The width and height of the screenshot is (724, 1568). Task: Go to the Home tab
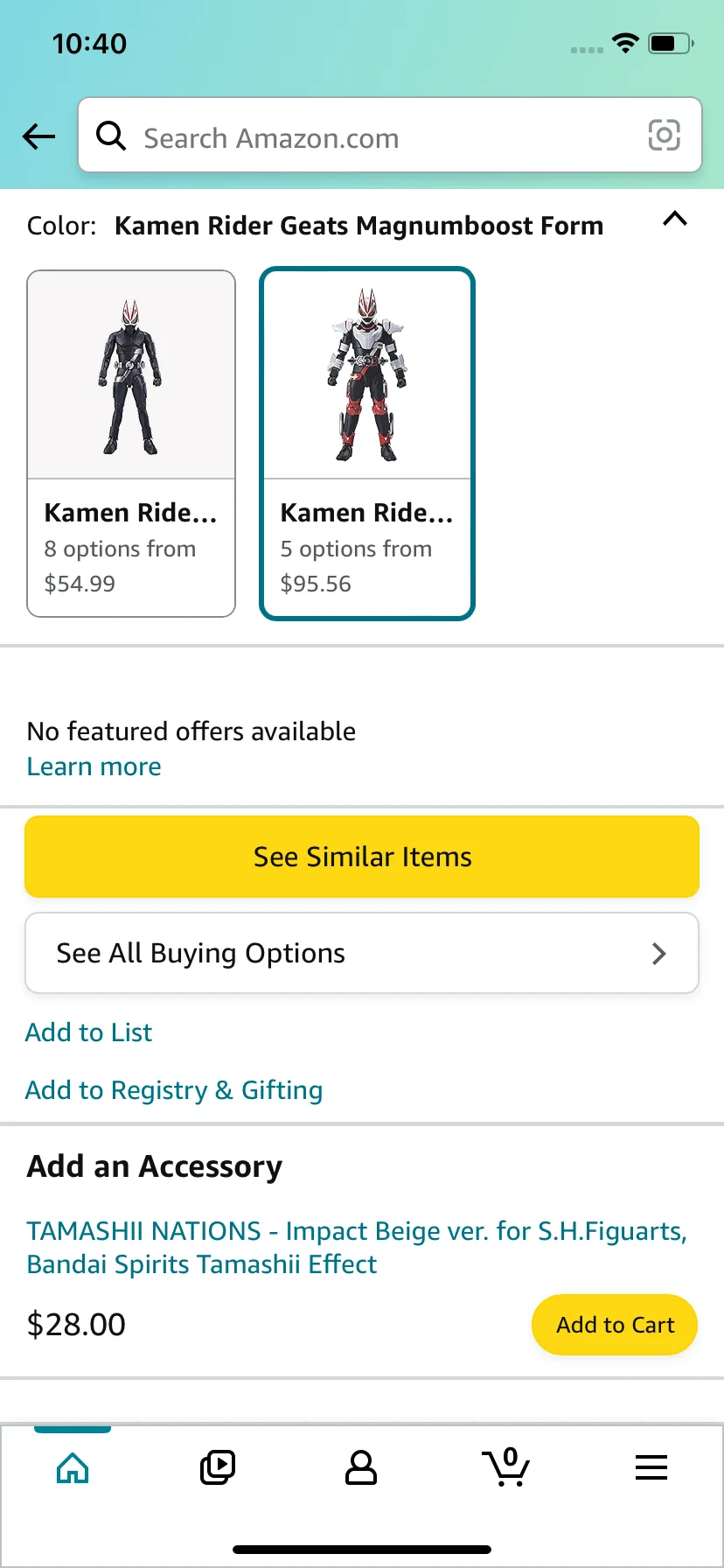(73, 1467)
